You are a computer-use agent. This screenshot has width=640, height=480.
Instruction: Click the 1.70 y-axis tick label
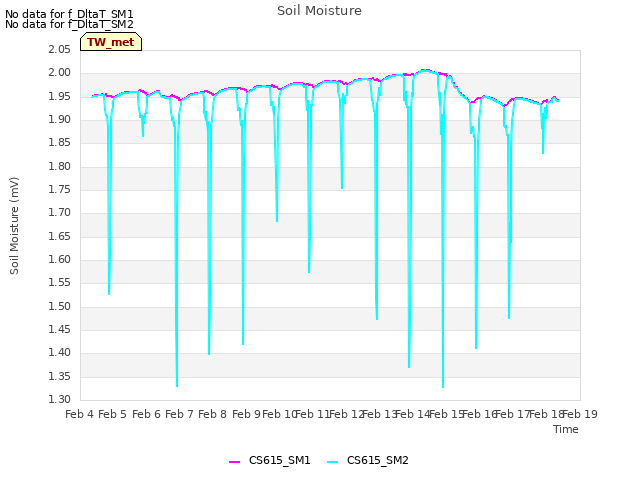(59, 213)
